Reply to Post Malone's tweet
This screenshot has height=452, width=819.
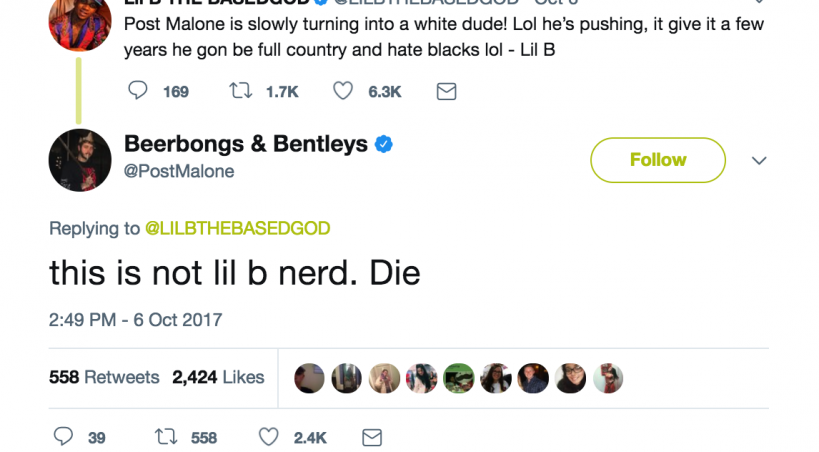pyautogui.click(x=63, y=437)
